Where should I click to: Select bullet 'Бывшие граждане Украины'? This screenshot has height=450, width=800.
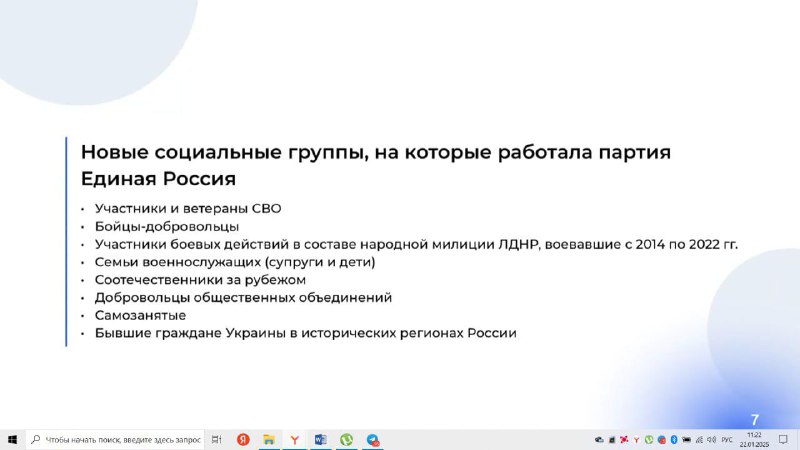pos(305,333)
